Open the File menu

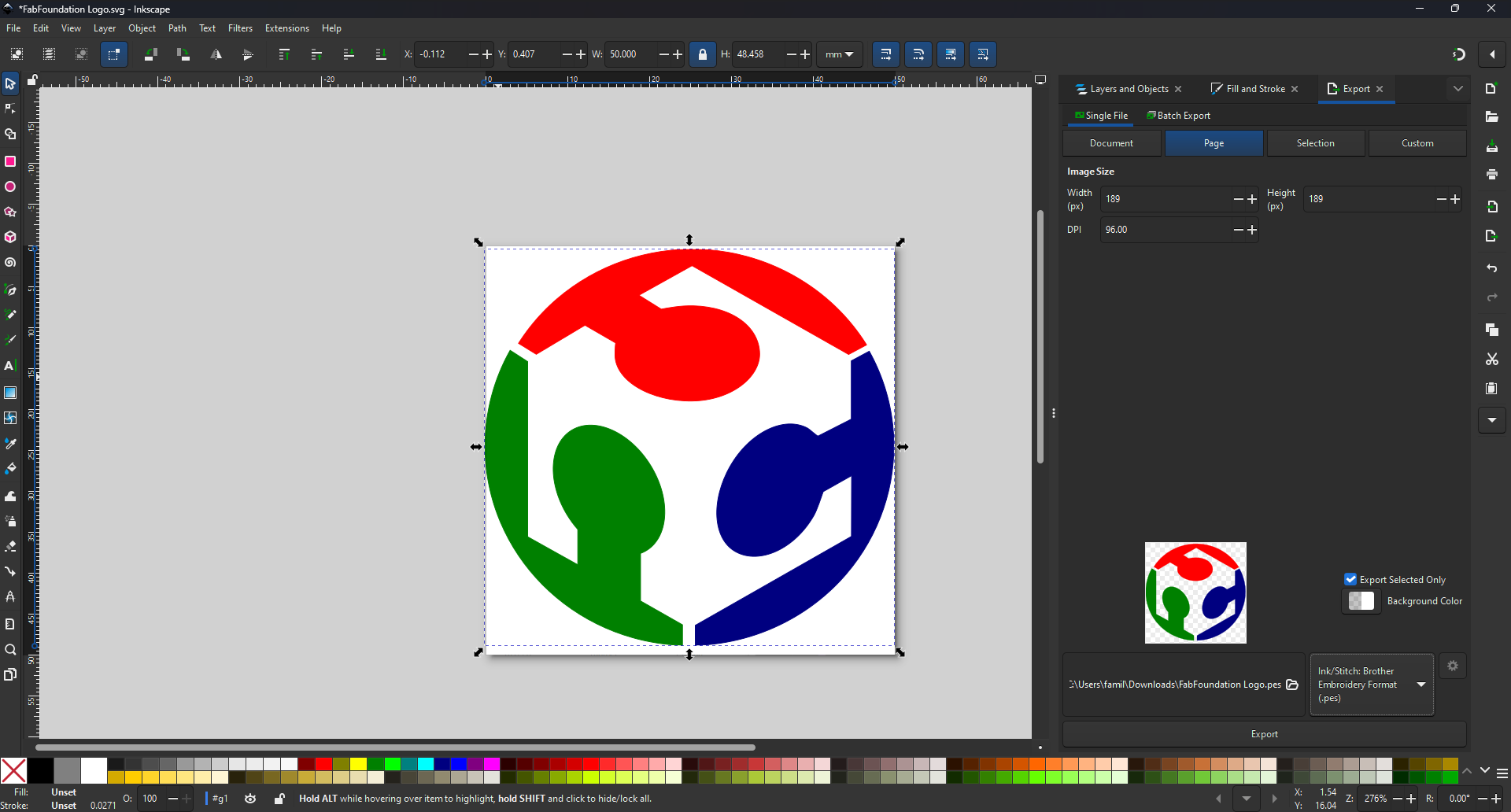click(x=13, y=28)
